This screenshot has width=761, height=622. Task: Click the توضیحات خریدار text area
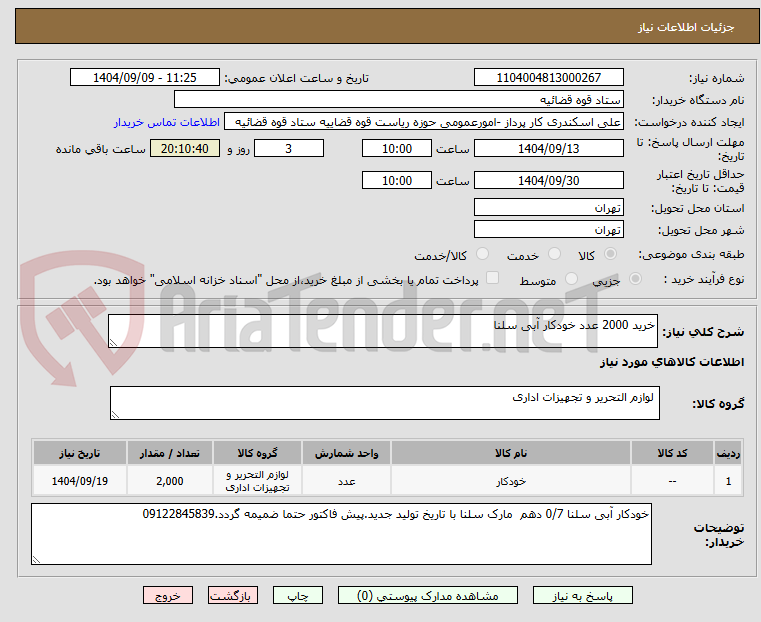point(341,534)
